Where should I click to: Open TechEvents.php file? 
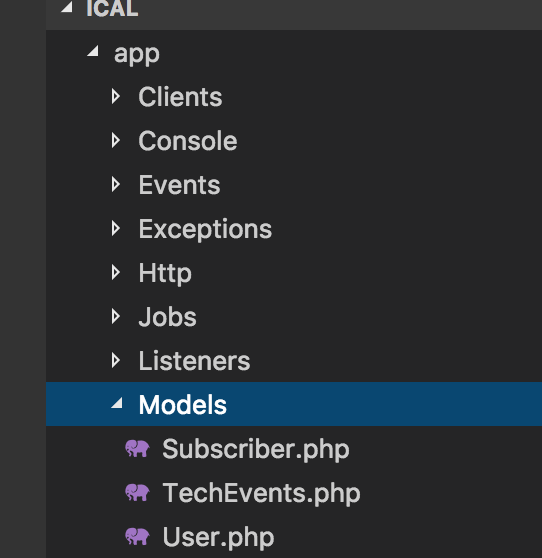pos(261,493)
